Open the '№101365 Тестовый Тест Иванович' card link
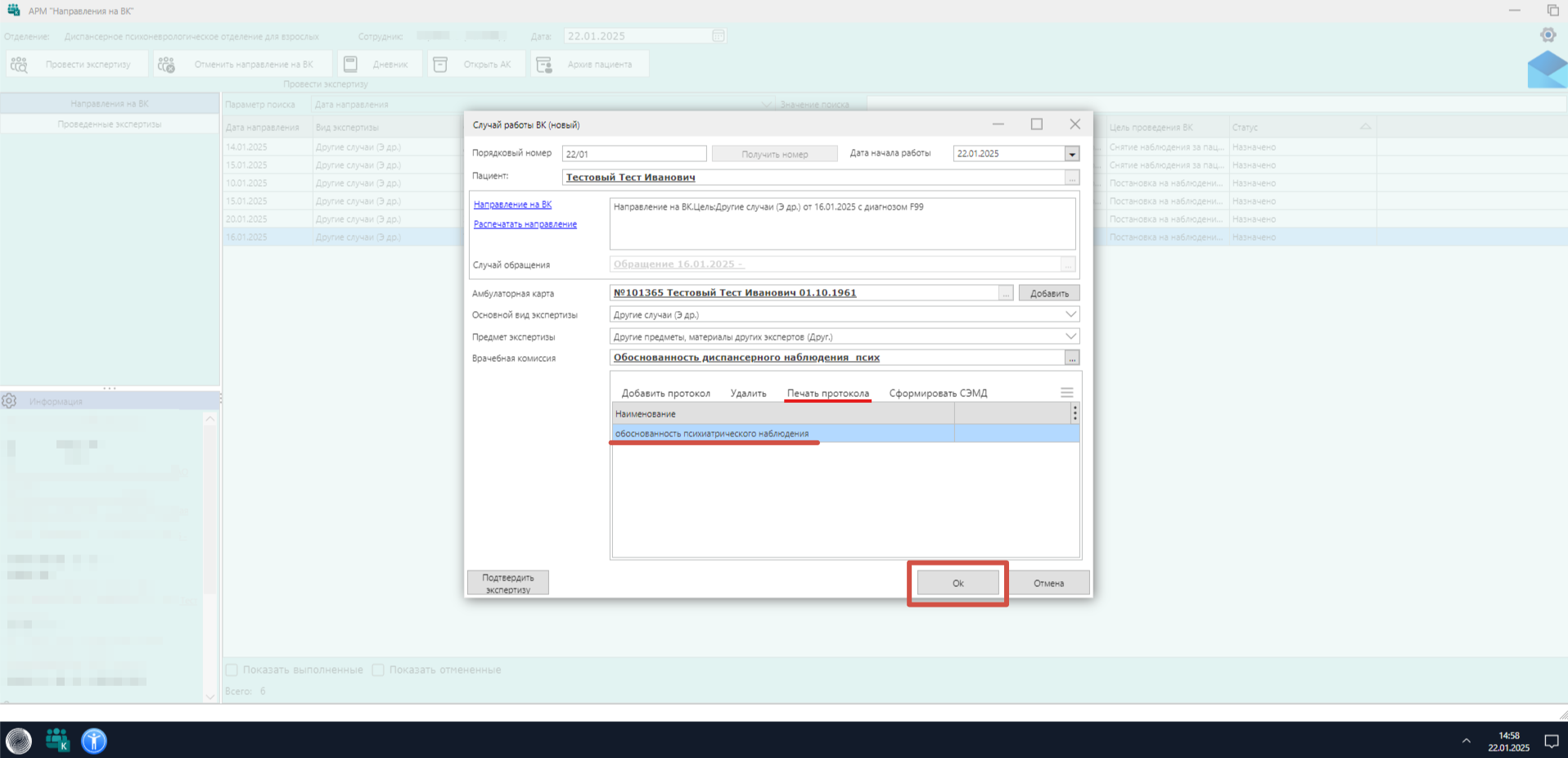This screenshot has width=1568, height=758. 735,293
